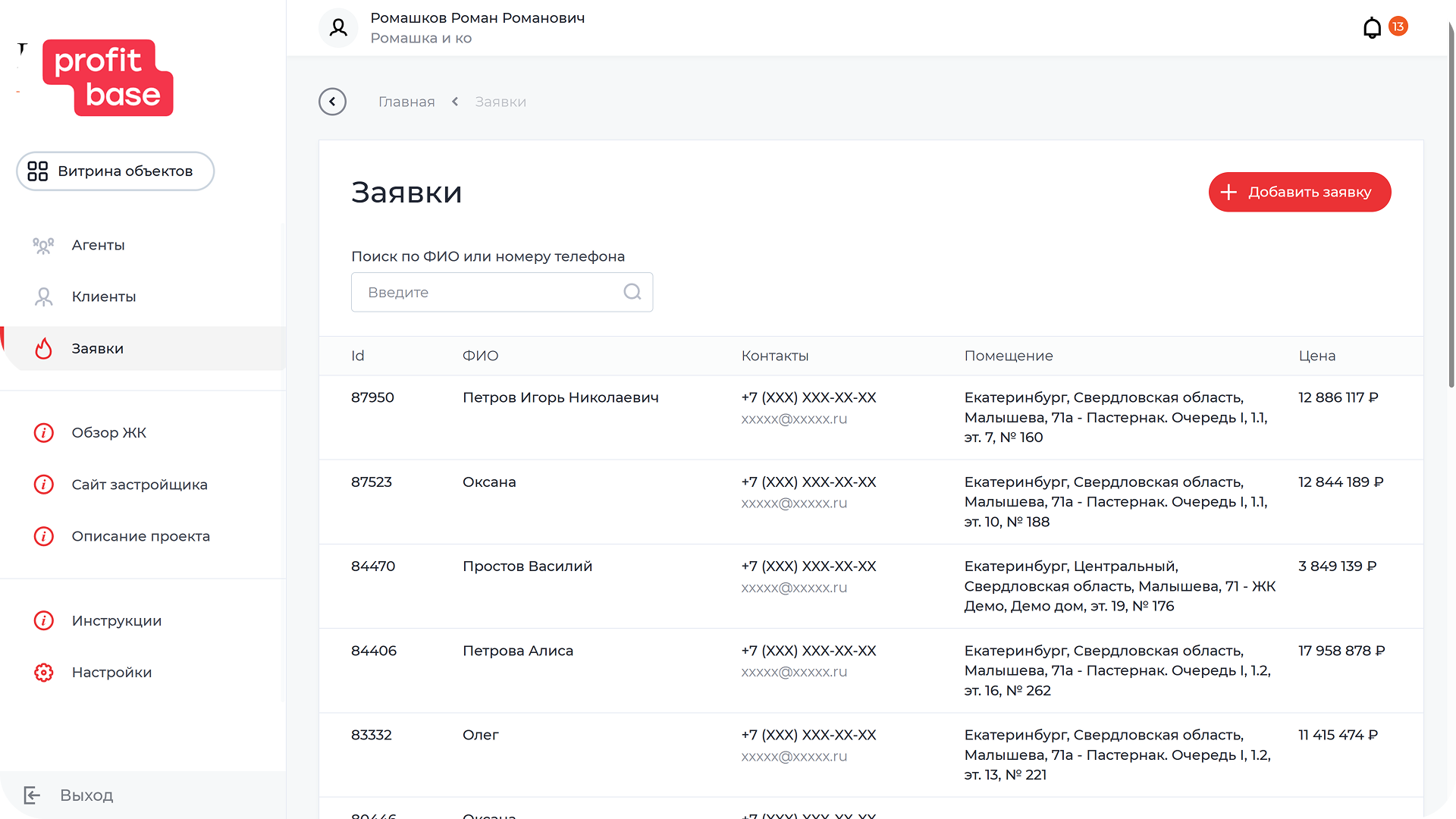Click the Агенты group icon
The width and height of the screenshot is (1456, 819).
tap(43, 245)
